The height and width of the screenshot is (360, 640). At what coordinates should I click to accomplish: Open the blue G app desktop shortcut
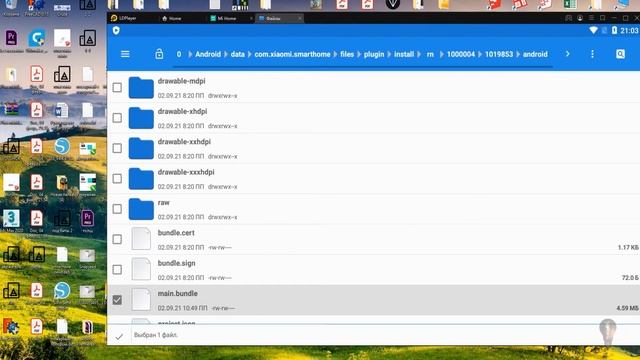(x=36, y=38)
